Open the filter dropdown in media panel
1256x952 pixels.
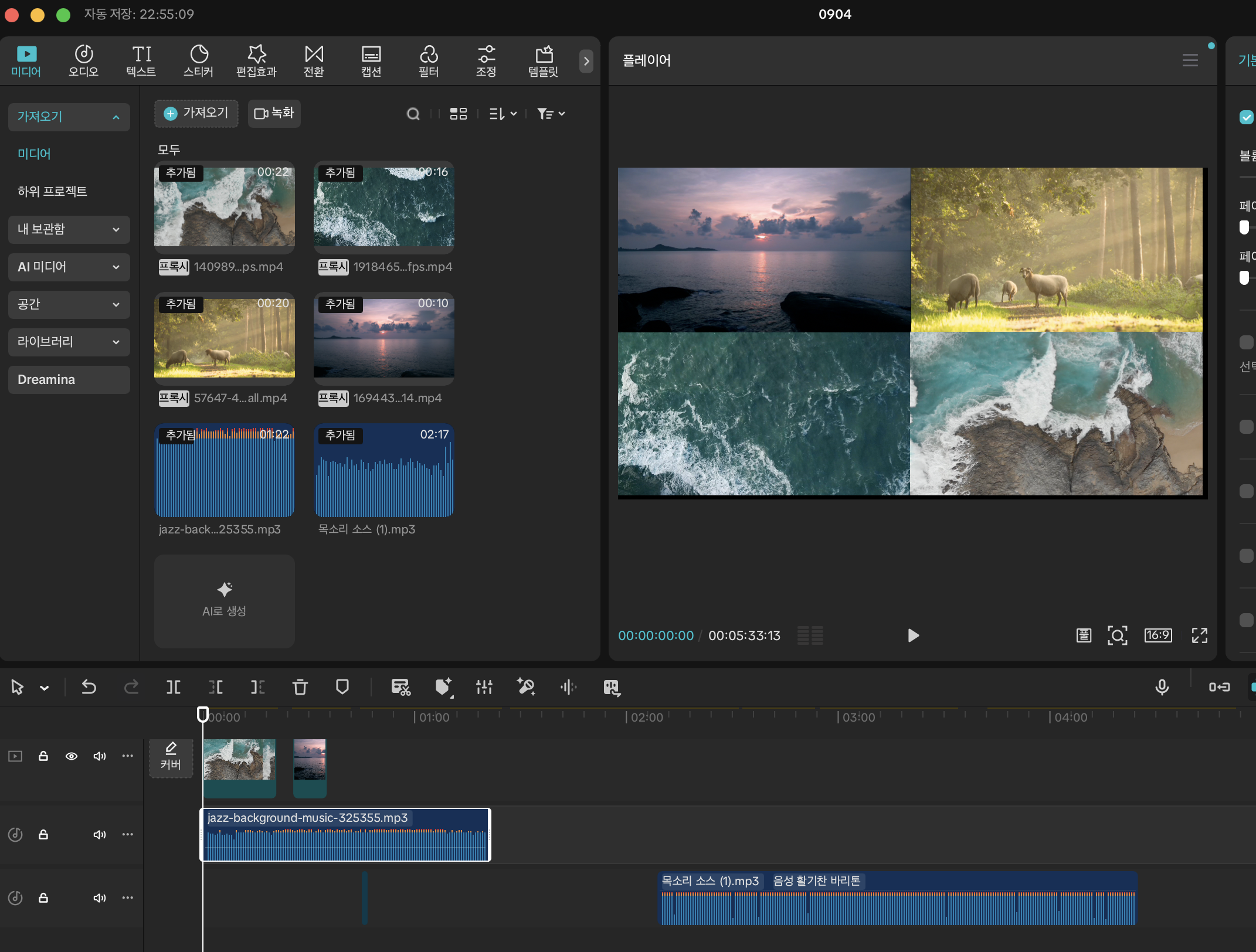pos(551,114)
